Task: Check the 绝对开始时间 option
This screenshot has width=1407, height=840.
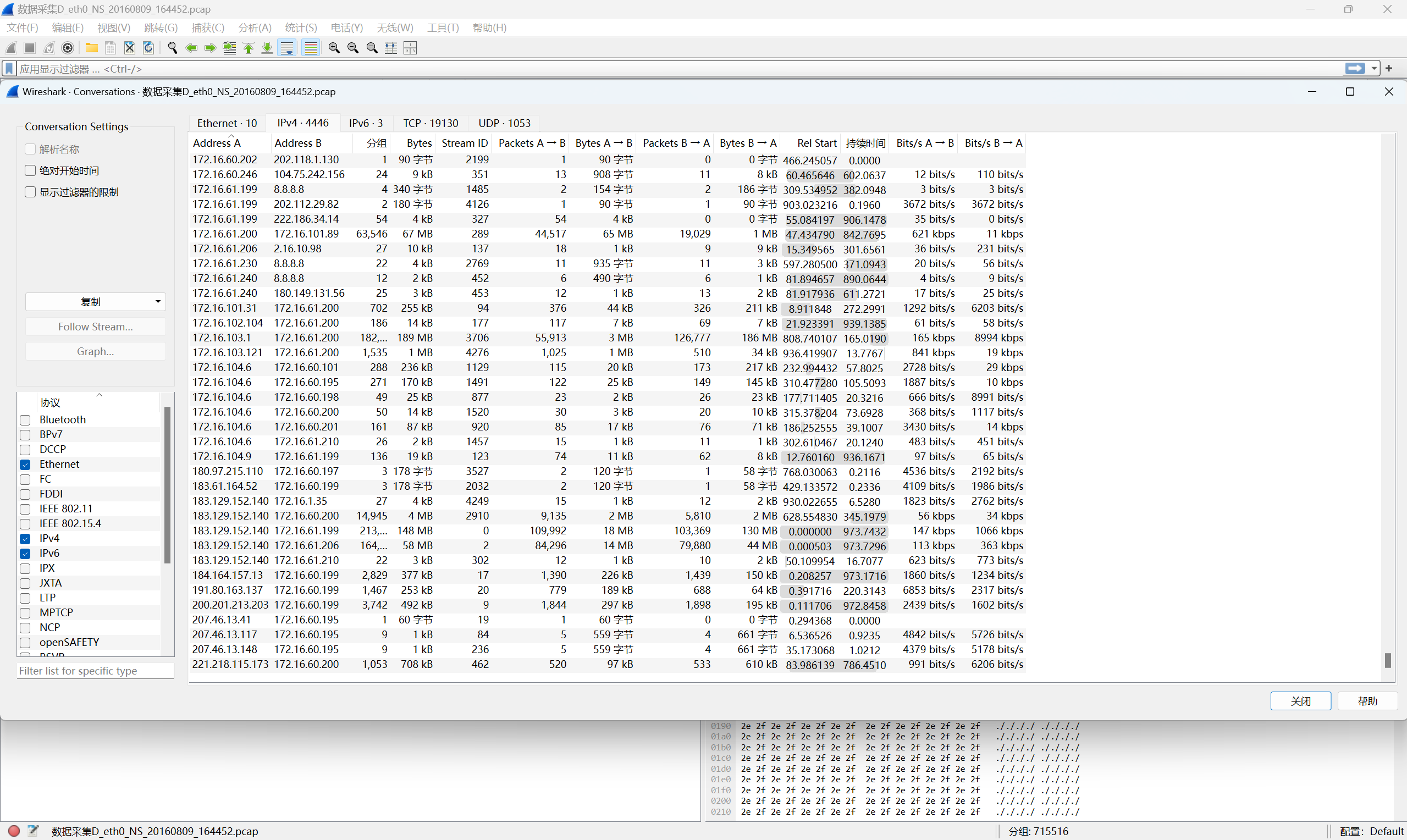Action: (31, 170)
